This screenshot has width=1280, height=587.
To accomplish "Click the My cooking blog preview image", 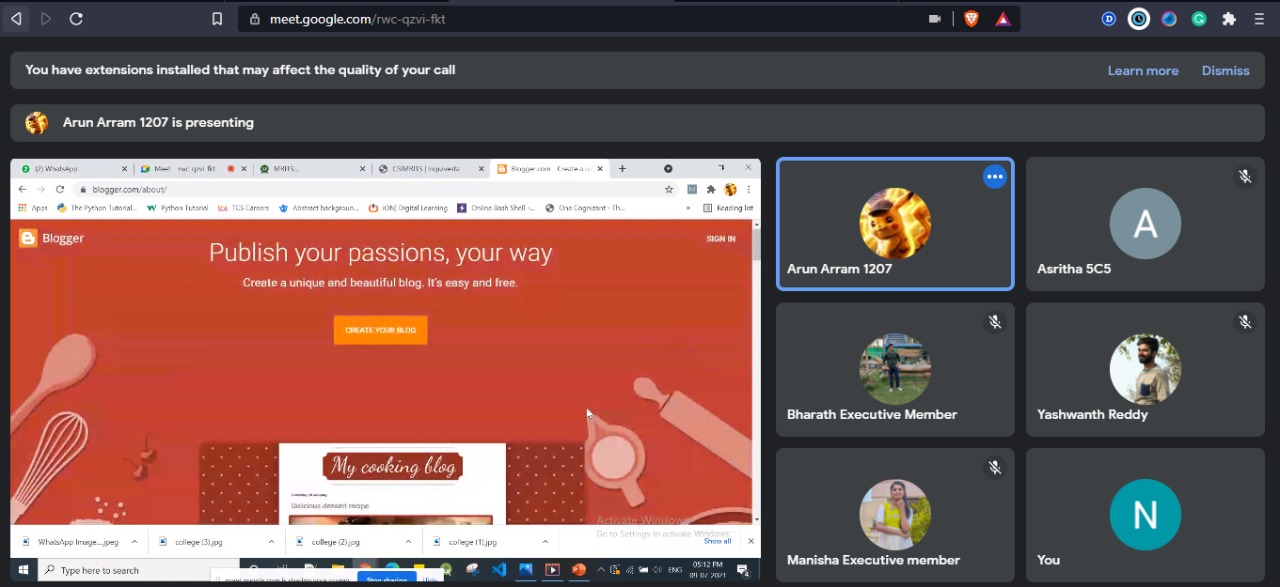I will point(392,484).
